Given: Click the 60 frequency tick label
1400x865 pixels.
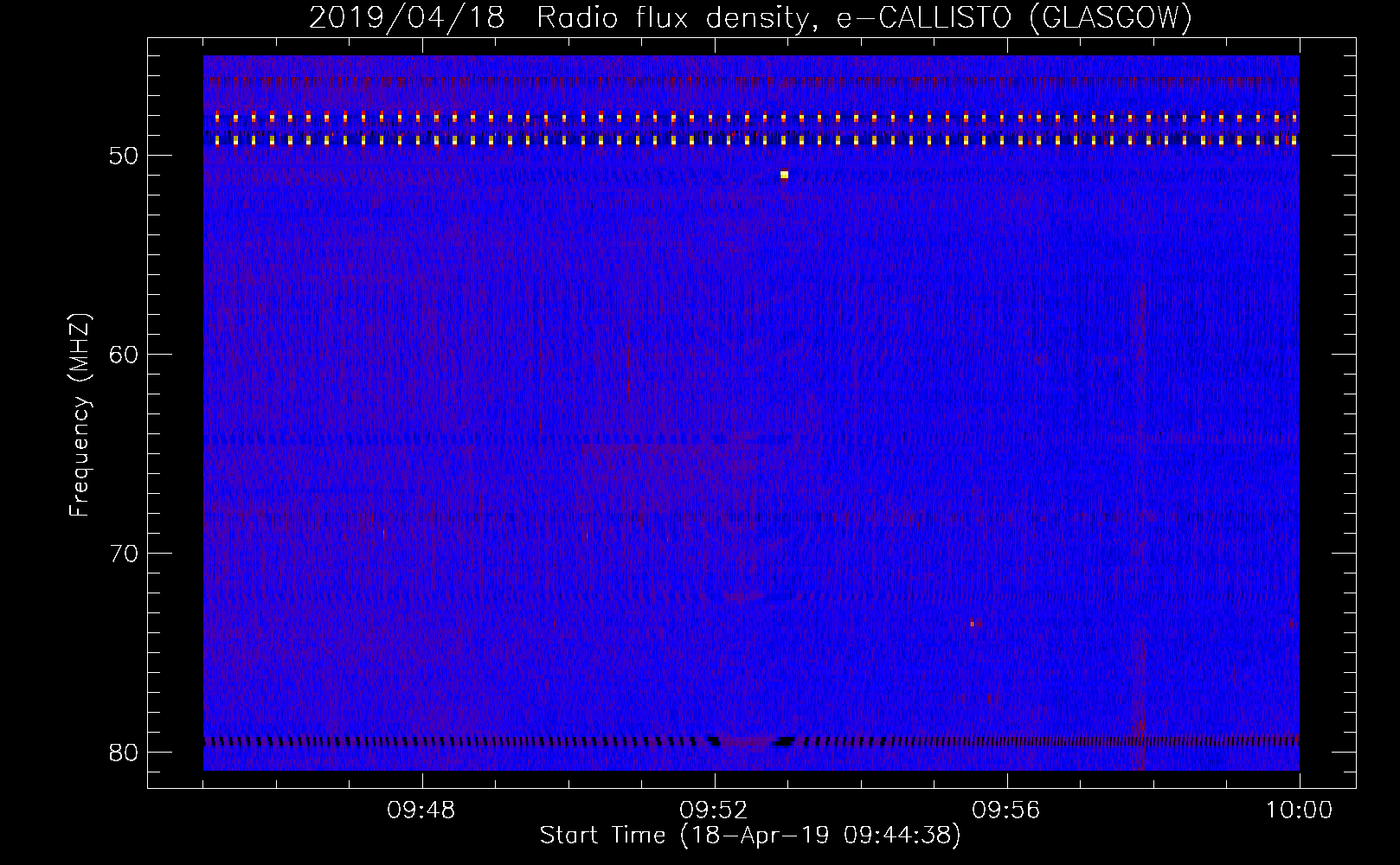Looking at the screenshot, I should click(x=124, y=355).
